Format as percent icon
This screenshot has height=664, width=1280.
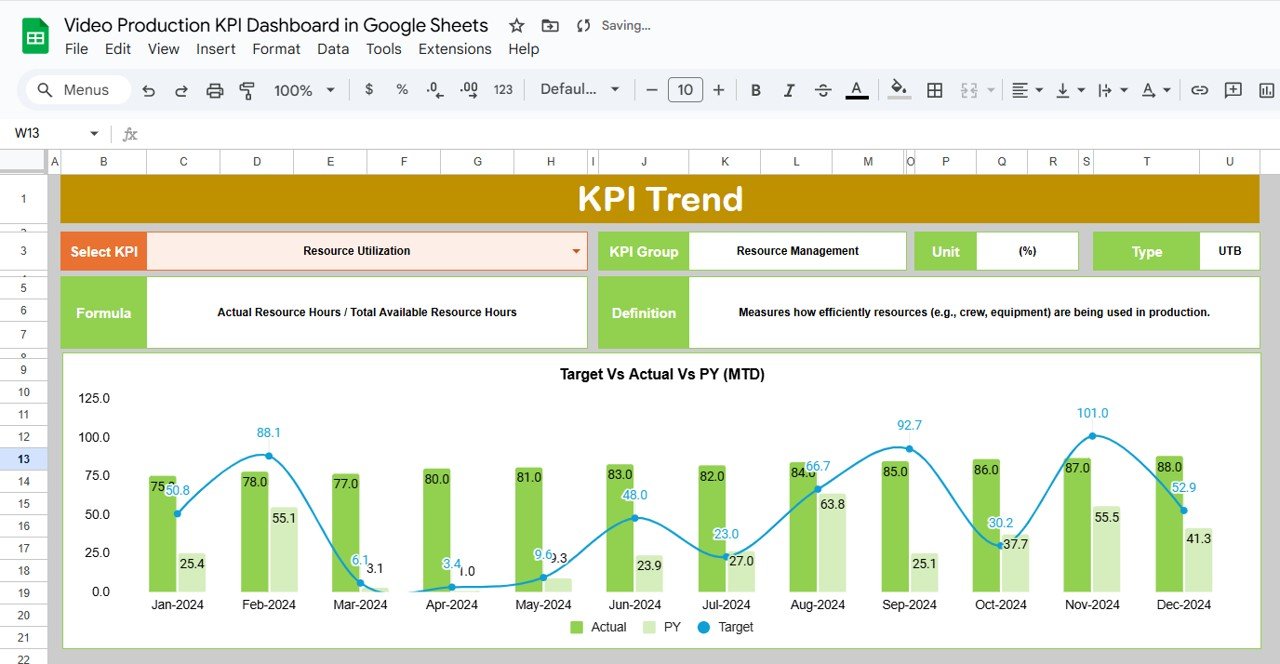tap(402, 90)
